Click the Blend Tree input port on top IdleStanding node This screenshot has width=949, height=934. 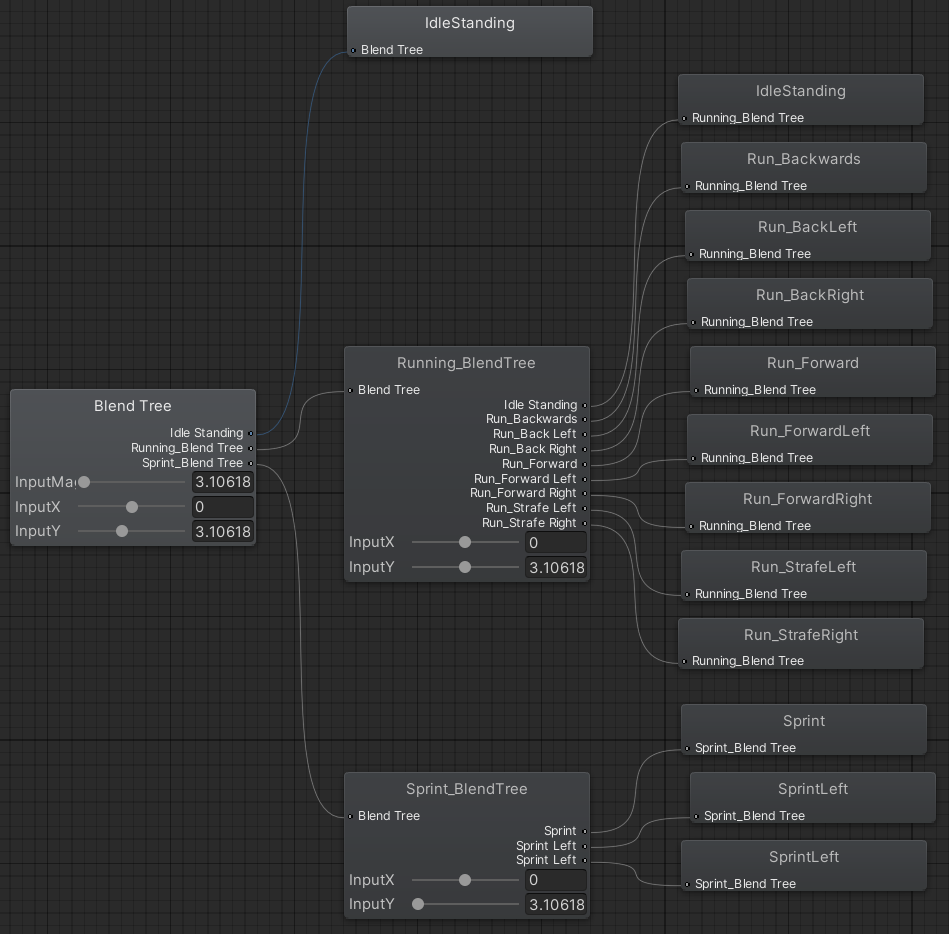click(x=354, y=50)
